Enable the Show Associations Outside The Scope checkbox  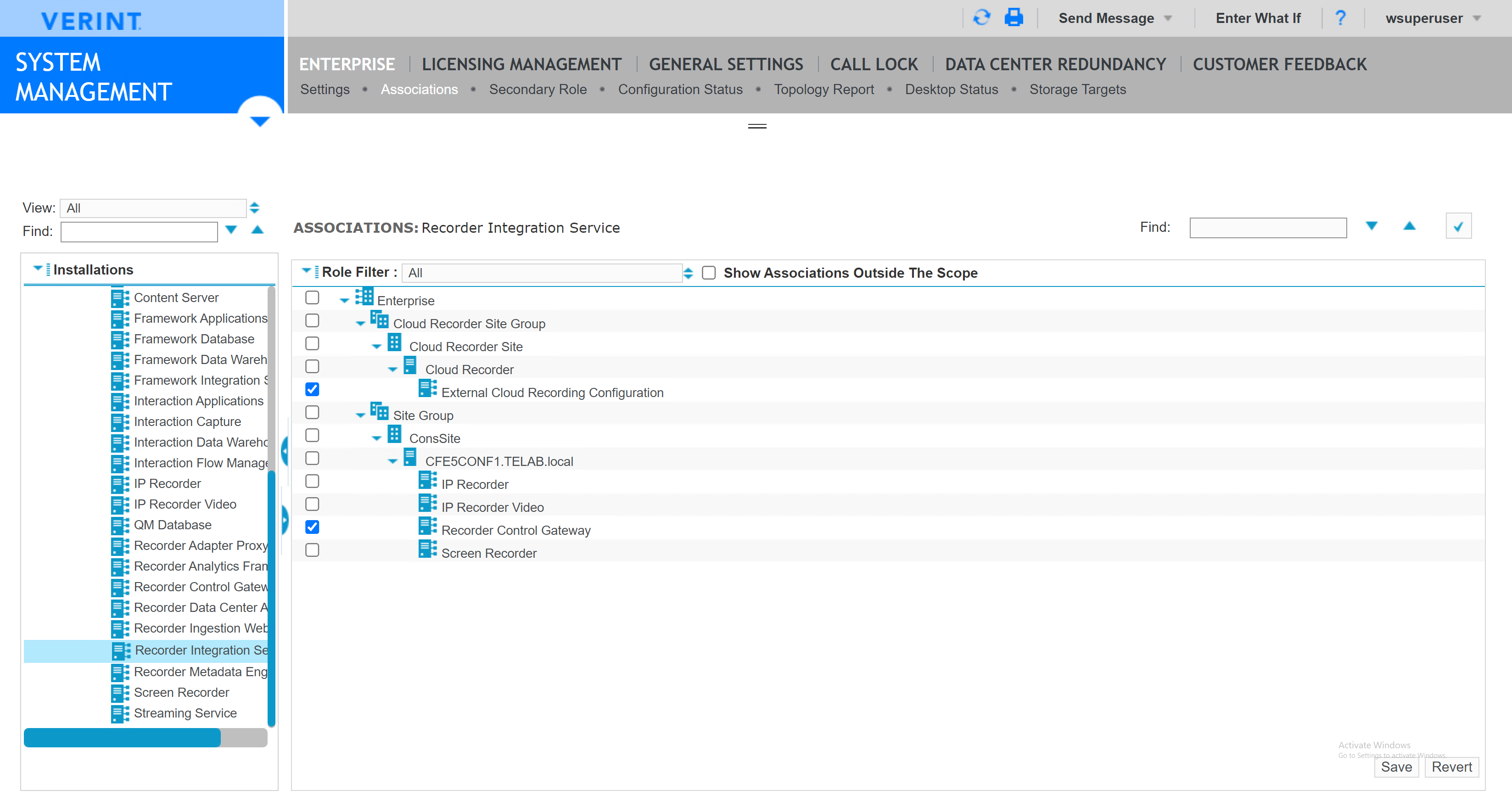(x=709, y=272)
